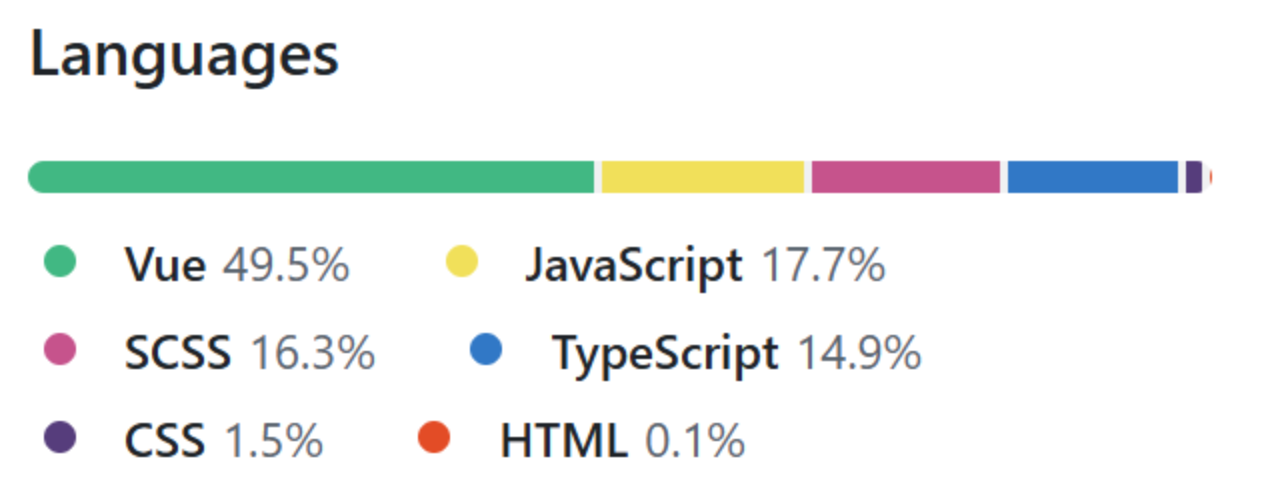The width and height of the screenshot is (1266, 498).
Task: Click the 17.7% JavaScript percentage
Action: point(823,266)
